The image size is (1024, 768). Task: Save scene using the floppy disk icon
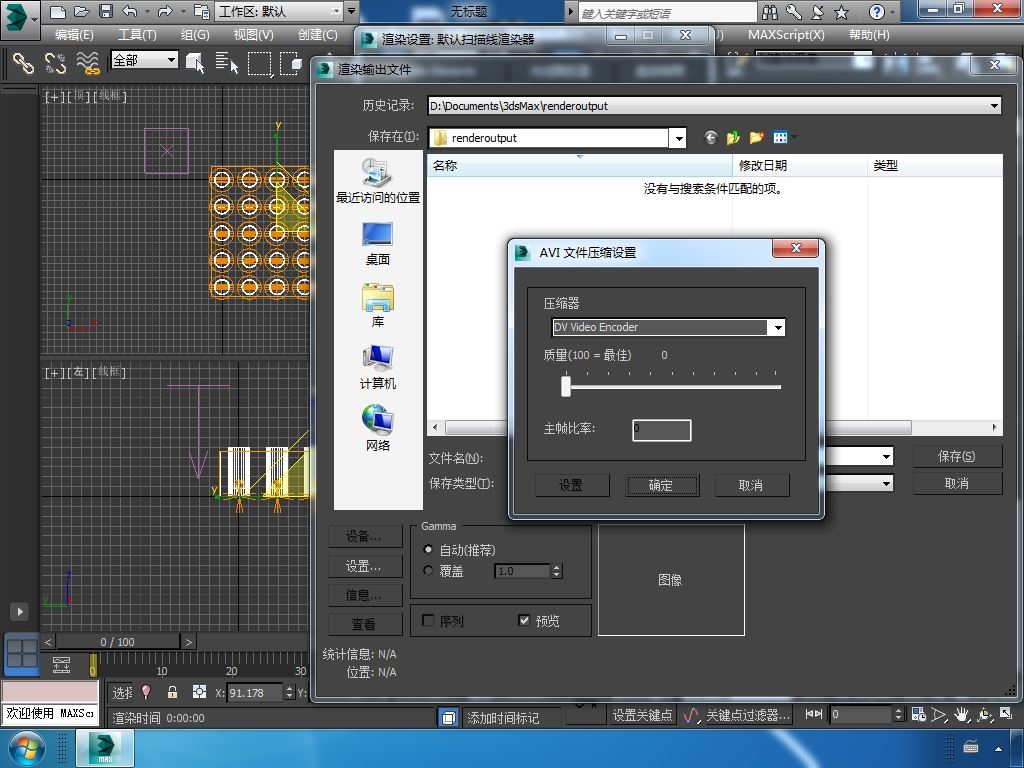coord(105,11)
